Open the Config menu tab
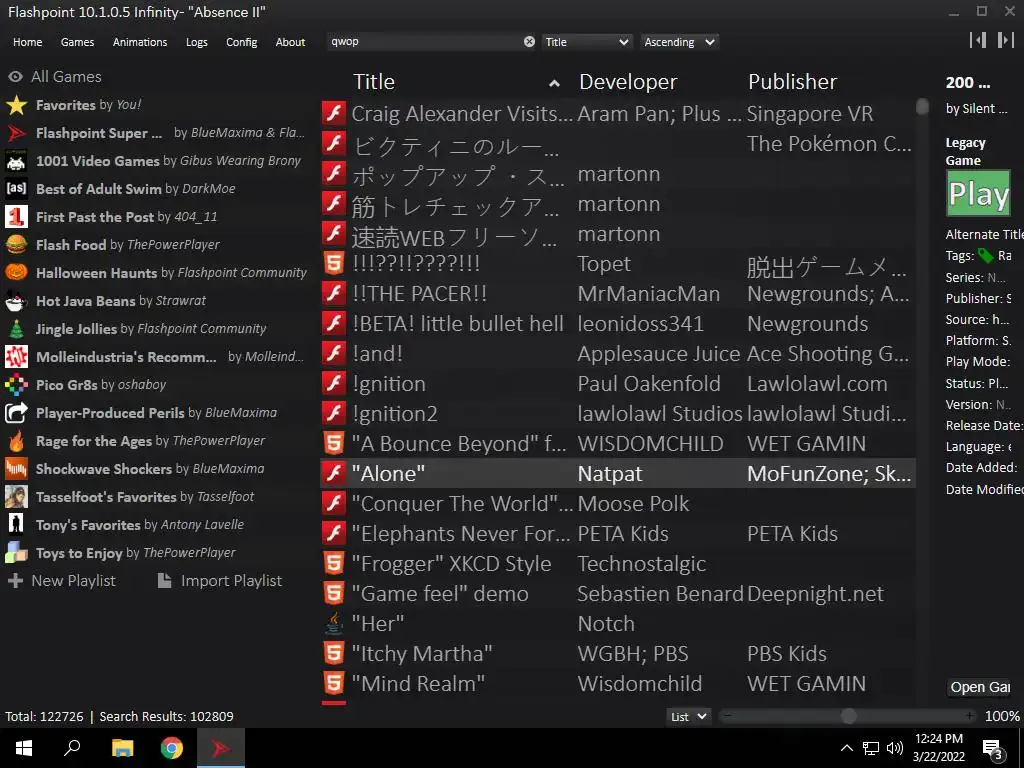The height and width of the screenshot is (768, 1024). point(242,42)
